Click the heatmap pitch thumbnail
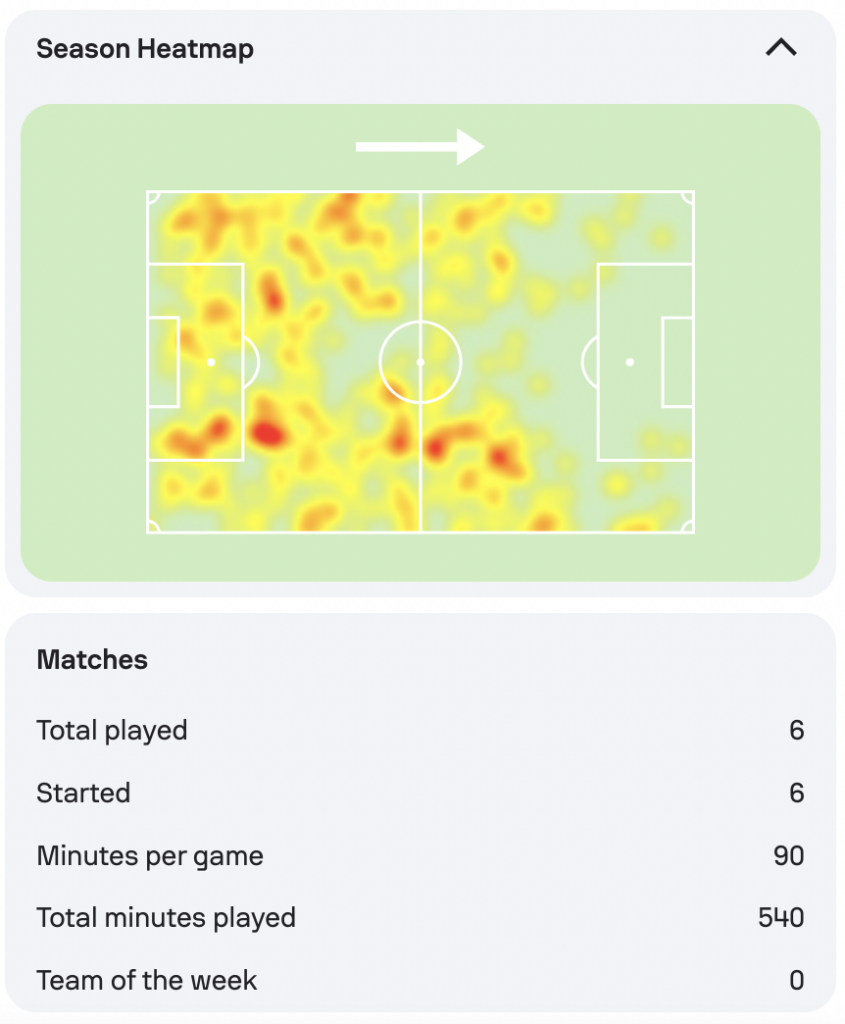 (421, 362)
